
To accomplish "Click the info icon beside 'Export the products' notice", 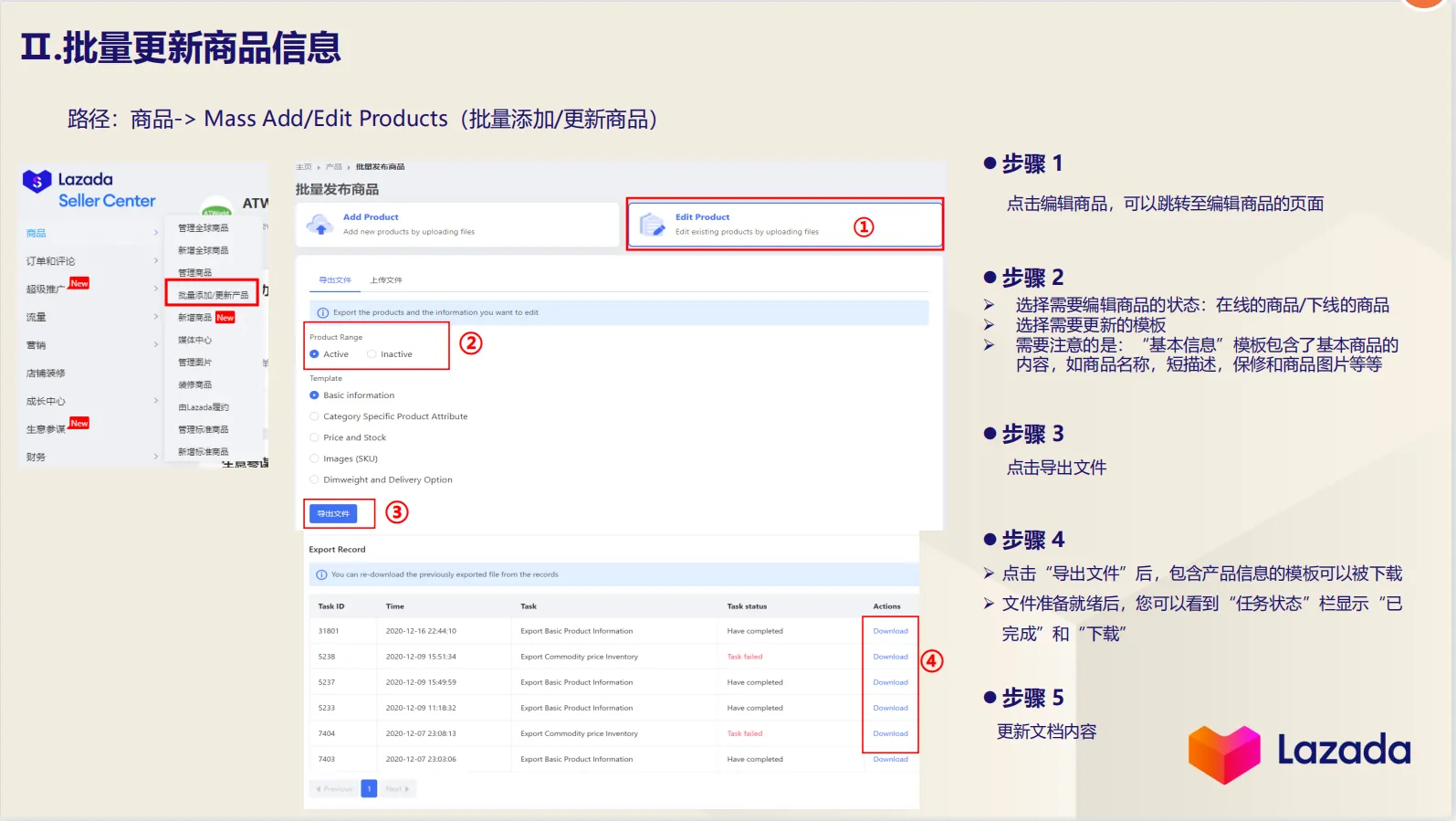I will [323, 312].
